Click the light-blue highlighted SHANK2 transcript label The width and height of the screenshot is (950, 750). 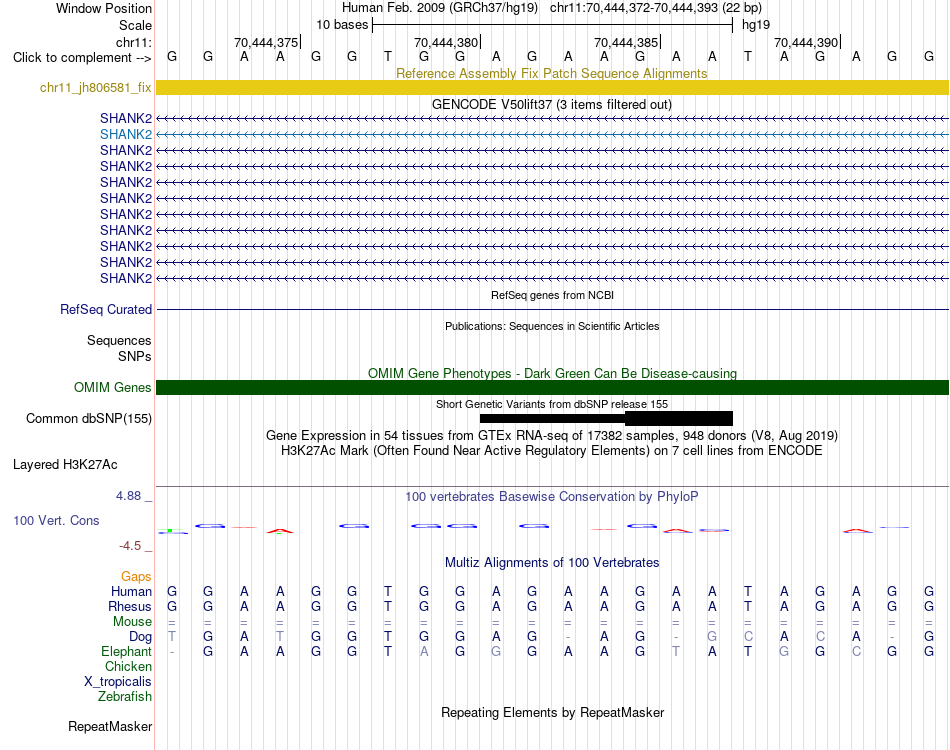click(x=126, y=134)
